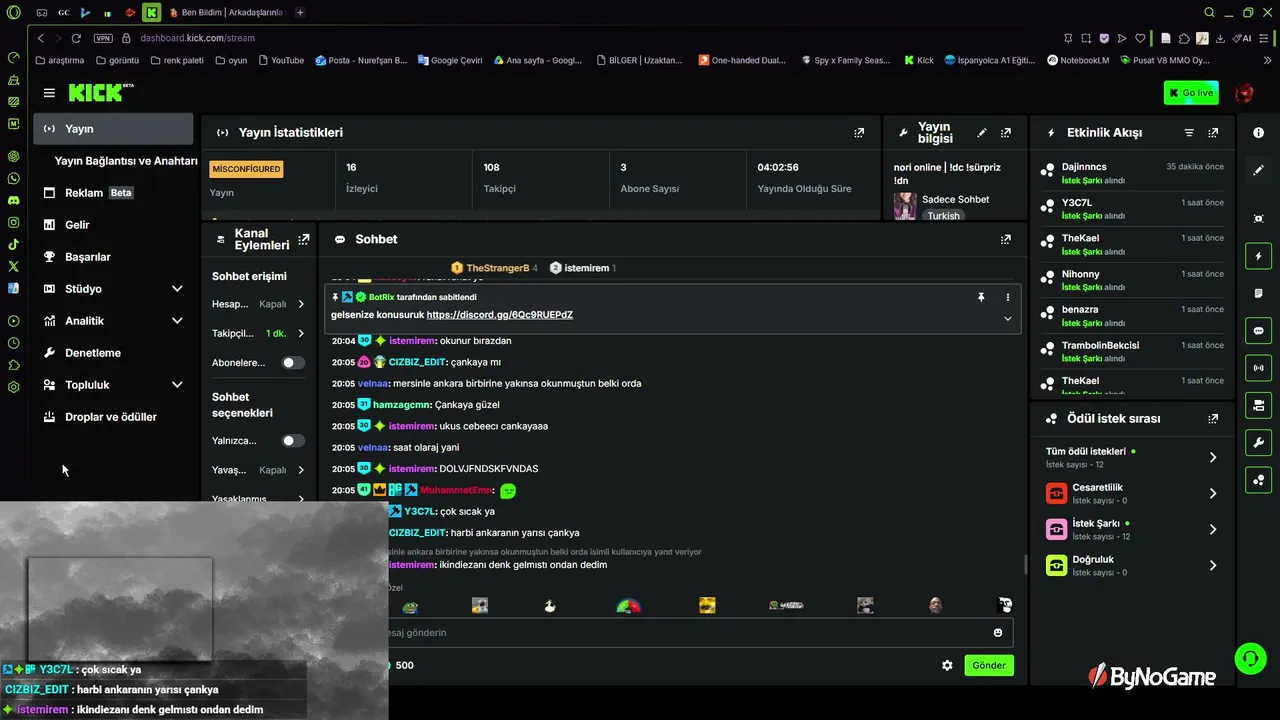This screenshot has width=1280, height=720.
Task: Open the Reklam Beta page
Action: tap(113, 193)
